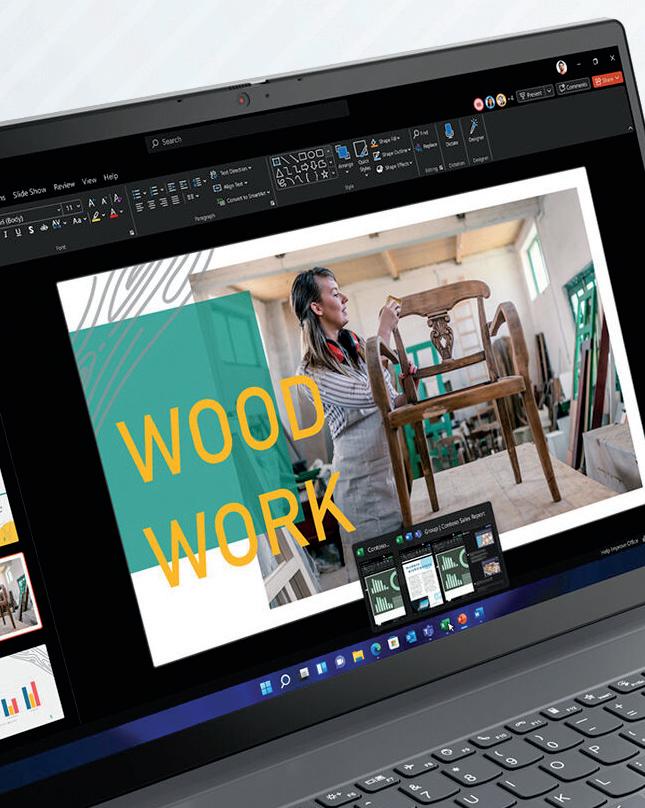Click Excel icon on taskbar
This screenshot has height=808, width=645.
445,625
